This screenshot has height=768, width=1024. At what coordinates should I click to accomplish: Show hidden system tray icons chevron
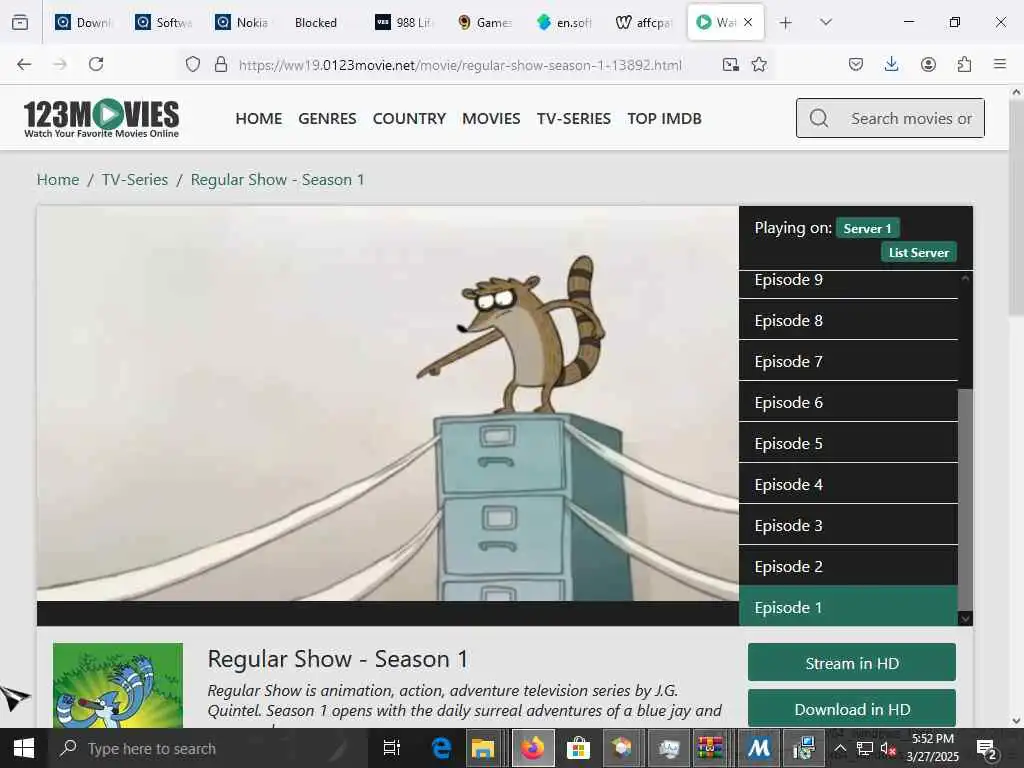click(840, 748)
